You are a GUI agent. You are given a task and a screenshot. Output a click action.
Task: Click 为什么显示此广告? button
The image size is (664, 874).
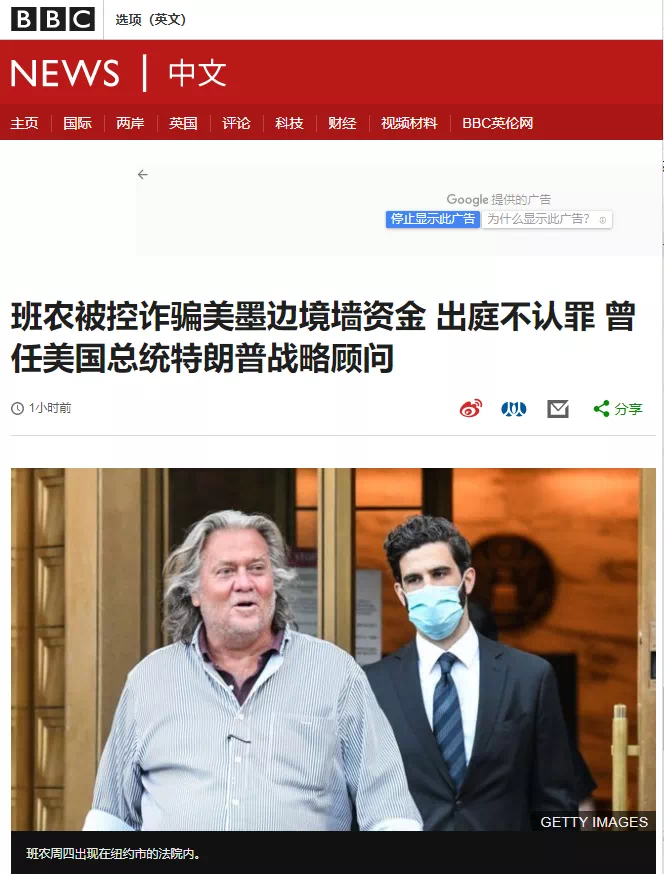546,219
